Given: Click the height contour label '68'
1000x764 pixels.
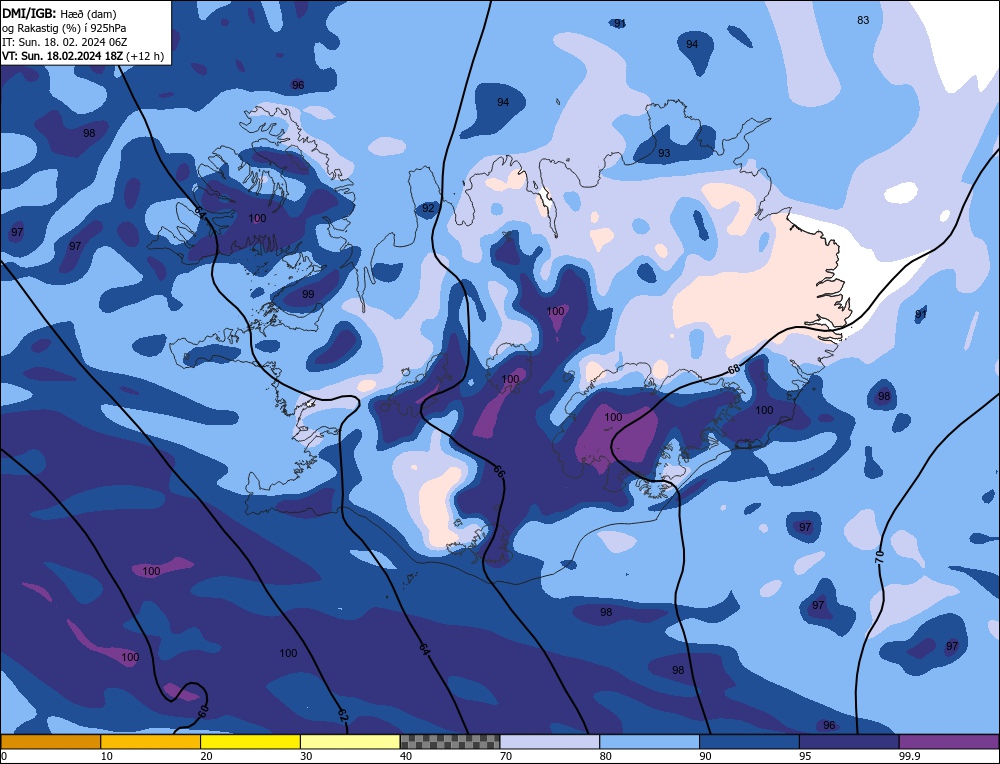Looking at the screenshot, I should (x=733, y=369).
